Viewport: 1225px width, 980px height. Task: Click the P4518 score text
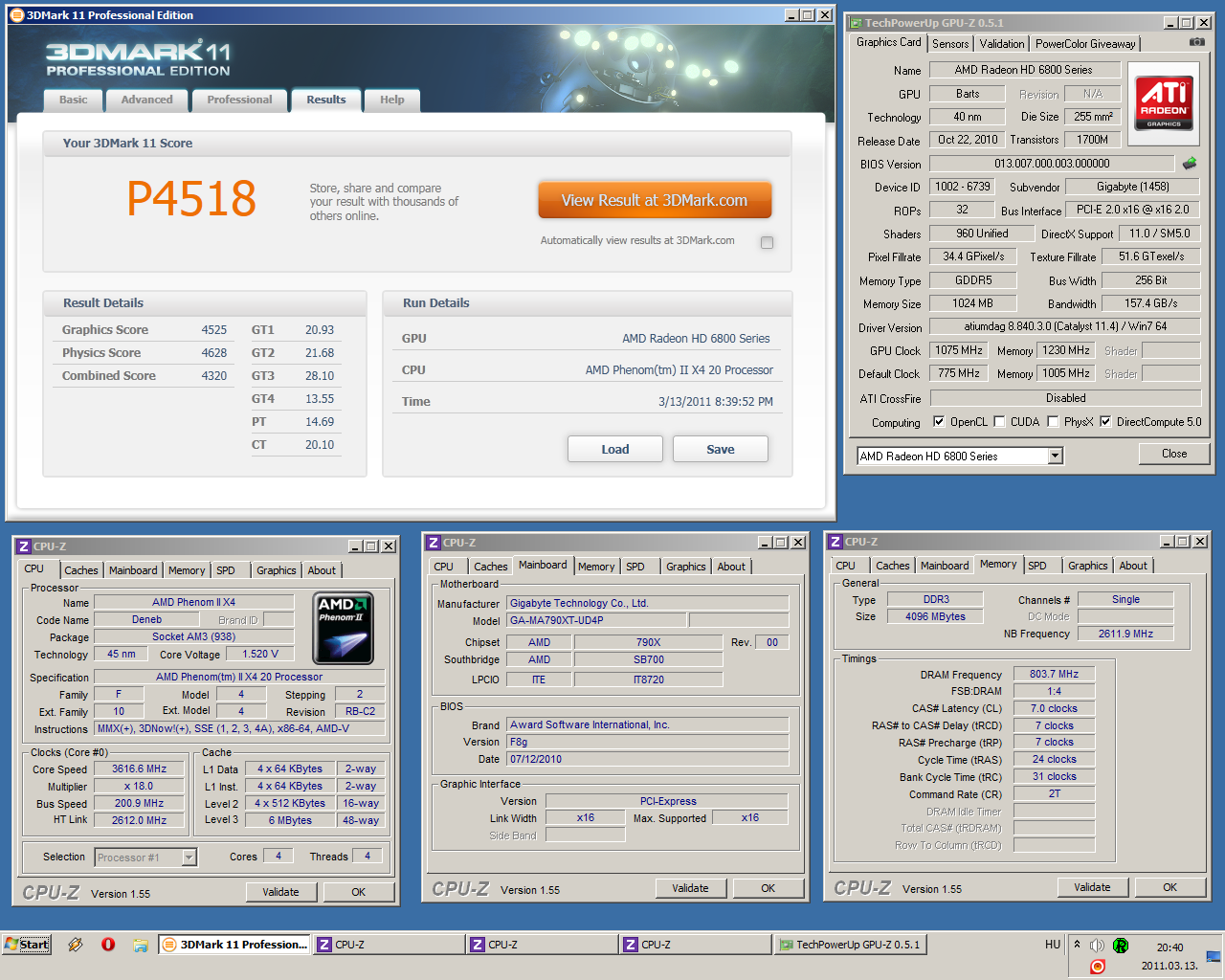pyautogui.click(x=191, y=199)
